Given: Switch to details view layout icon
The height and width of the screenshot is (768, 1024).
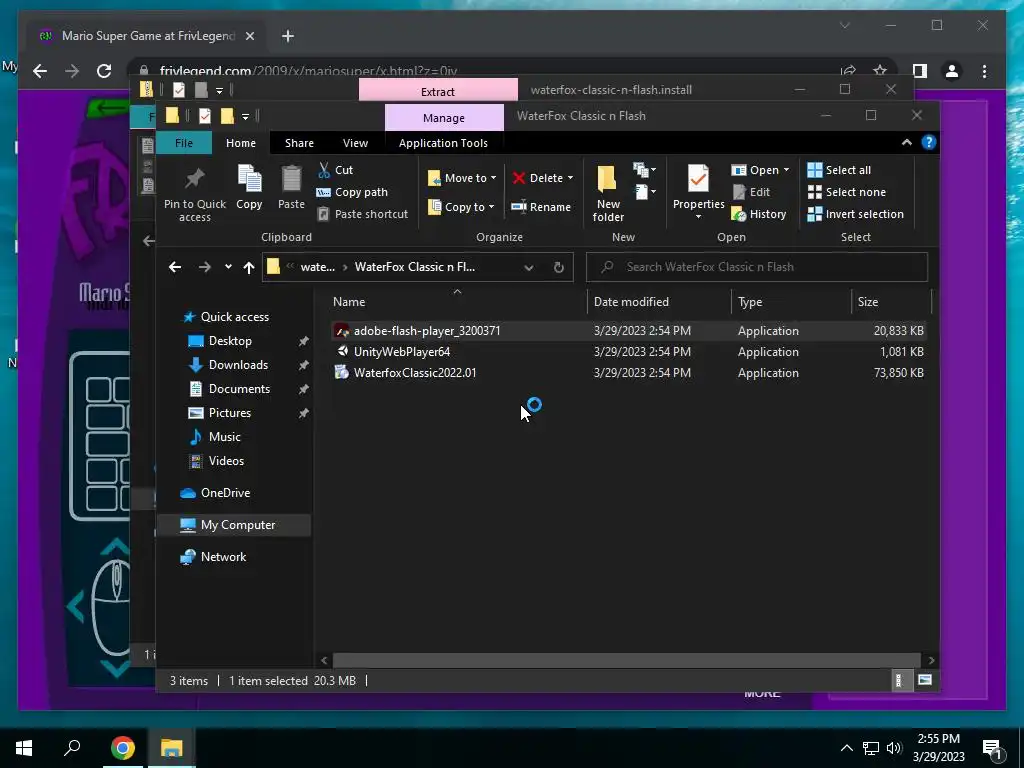Looking at the screenshot, I should click(x=899, y=680).
